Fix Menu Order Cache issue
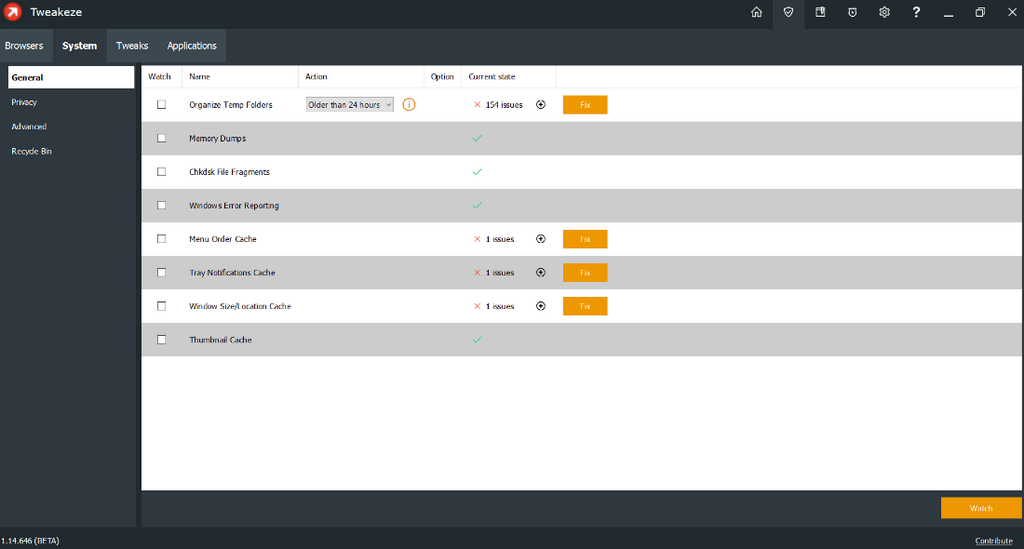The image size is (1024, 549). click(585, 239)
